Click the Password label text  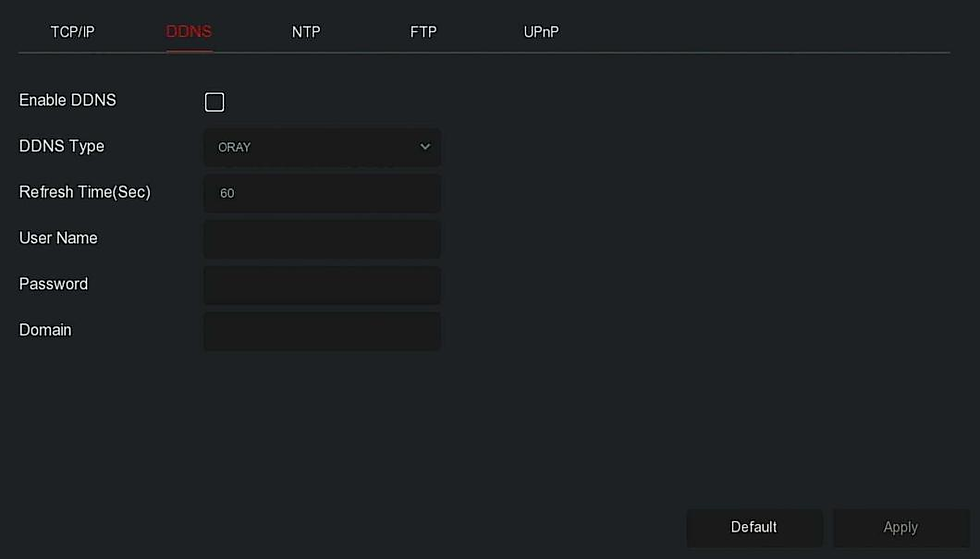pos(54,284)
